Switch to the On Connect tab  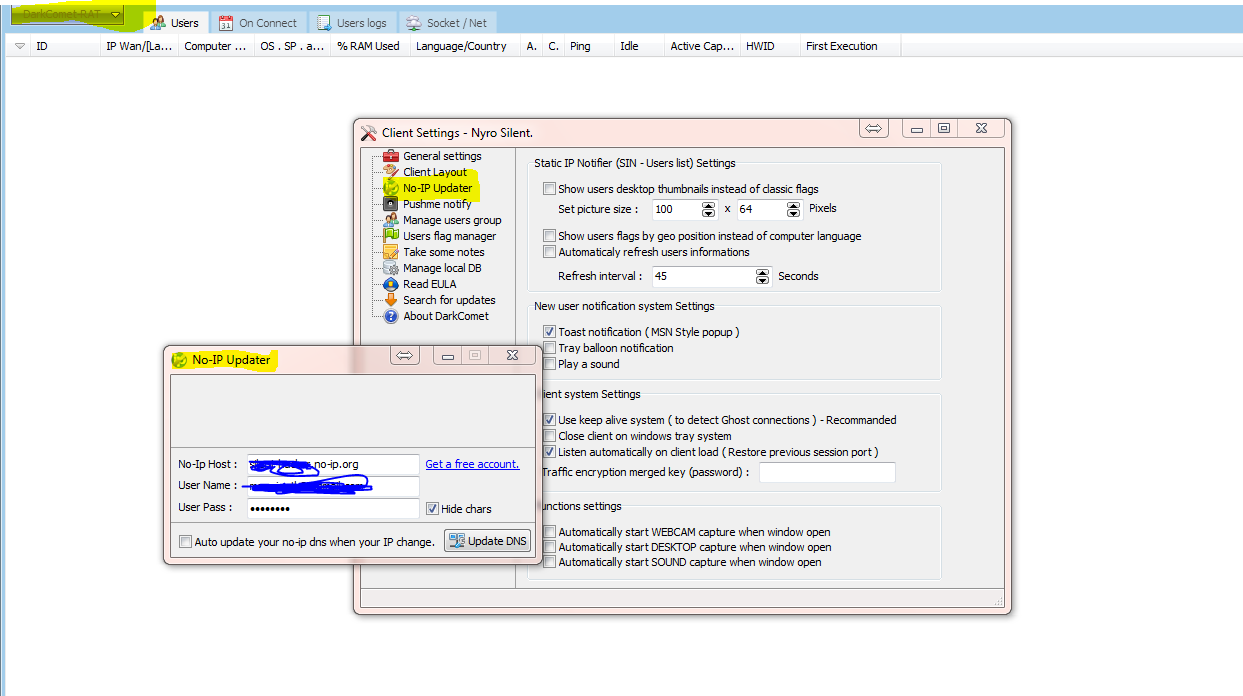(258, 23)
